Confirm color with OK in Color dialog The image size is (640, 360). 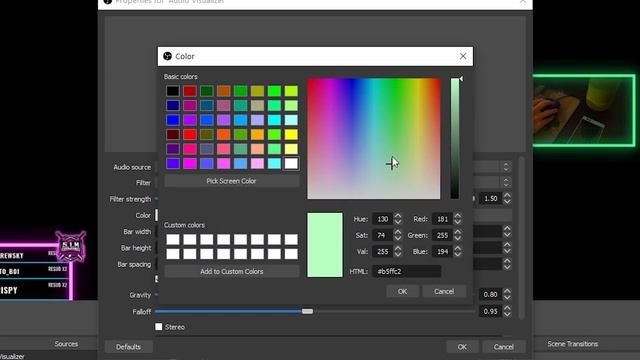point(402,291)
